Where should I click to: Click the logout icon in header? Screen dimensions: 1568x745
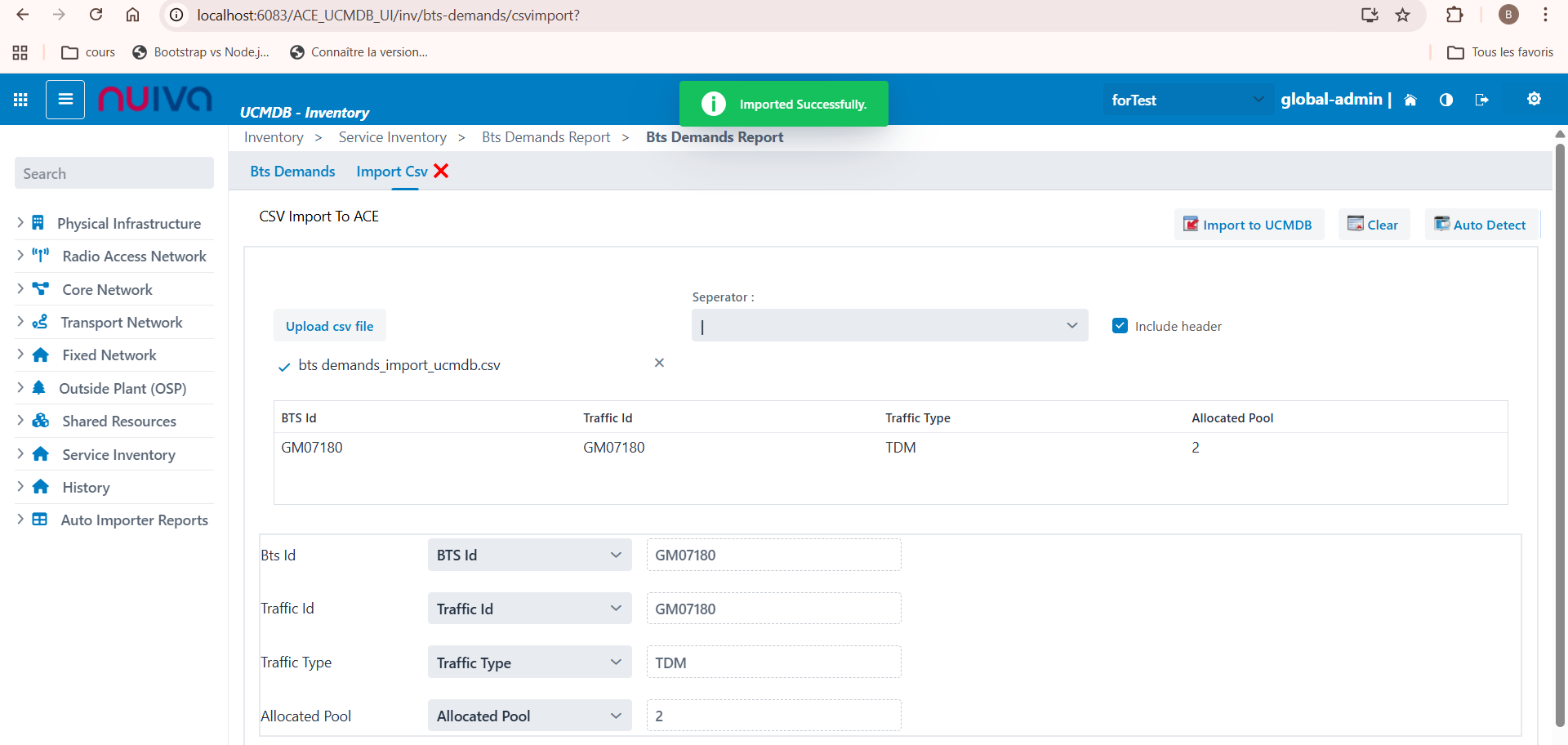[x=1481, y=100]
